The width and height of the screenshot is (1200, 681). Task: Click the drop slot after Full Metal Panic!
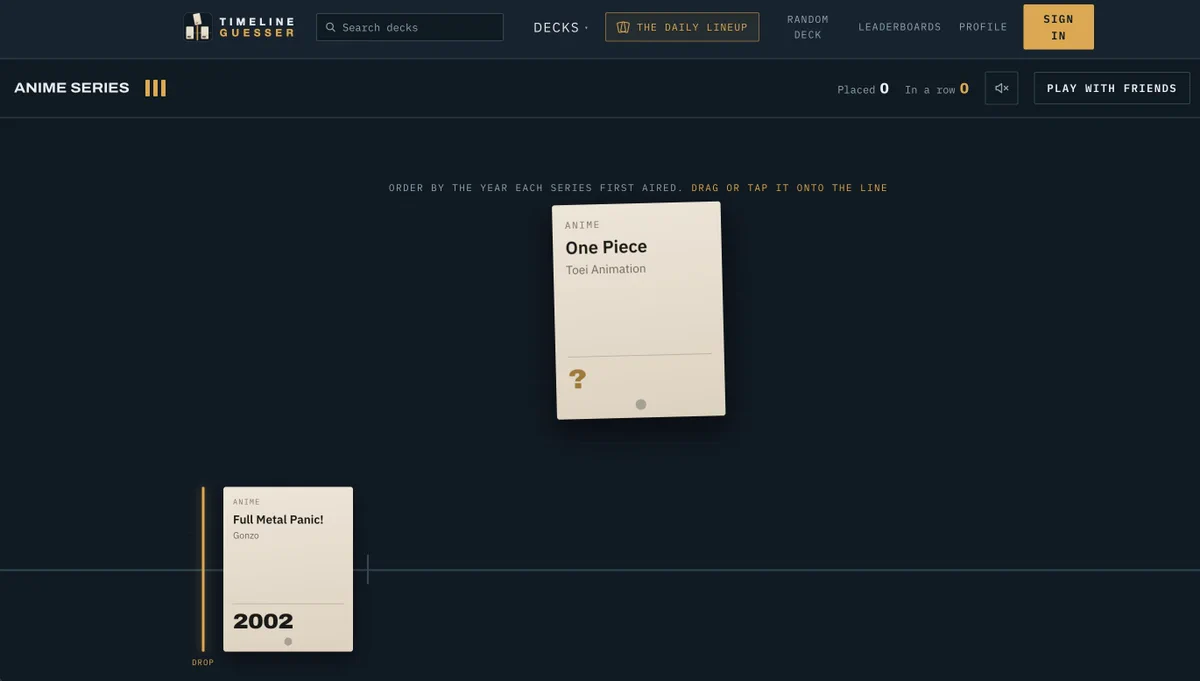368,569
